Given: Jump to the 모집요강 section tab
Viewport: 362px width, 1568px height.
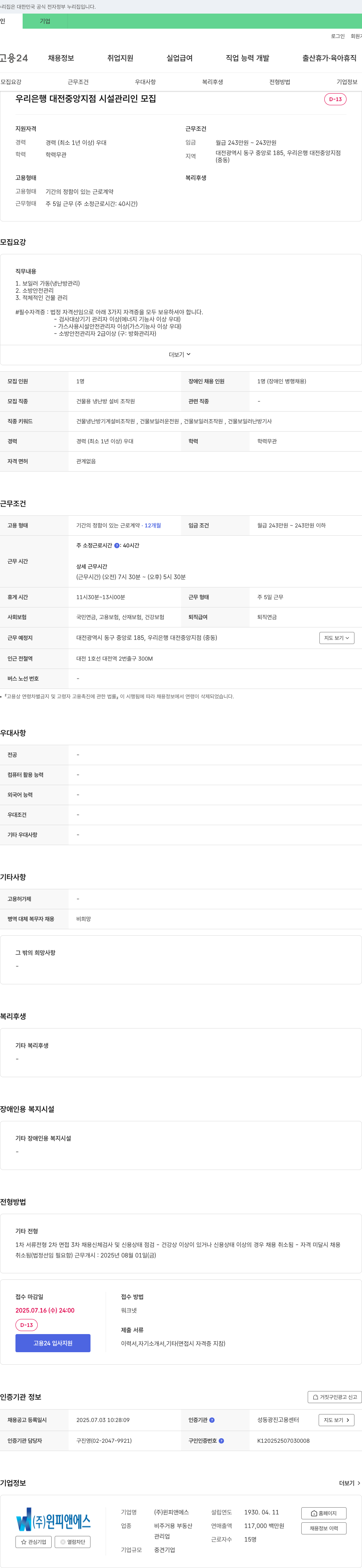Looking at the screenshot, I should click(x=11, y=82).
